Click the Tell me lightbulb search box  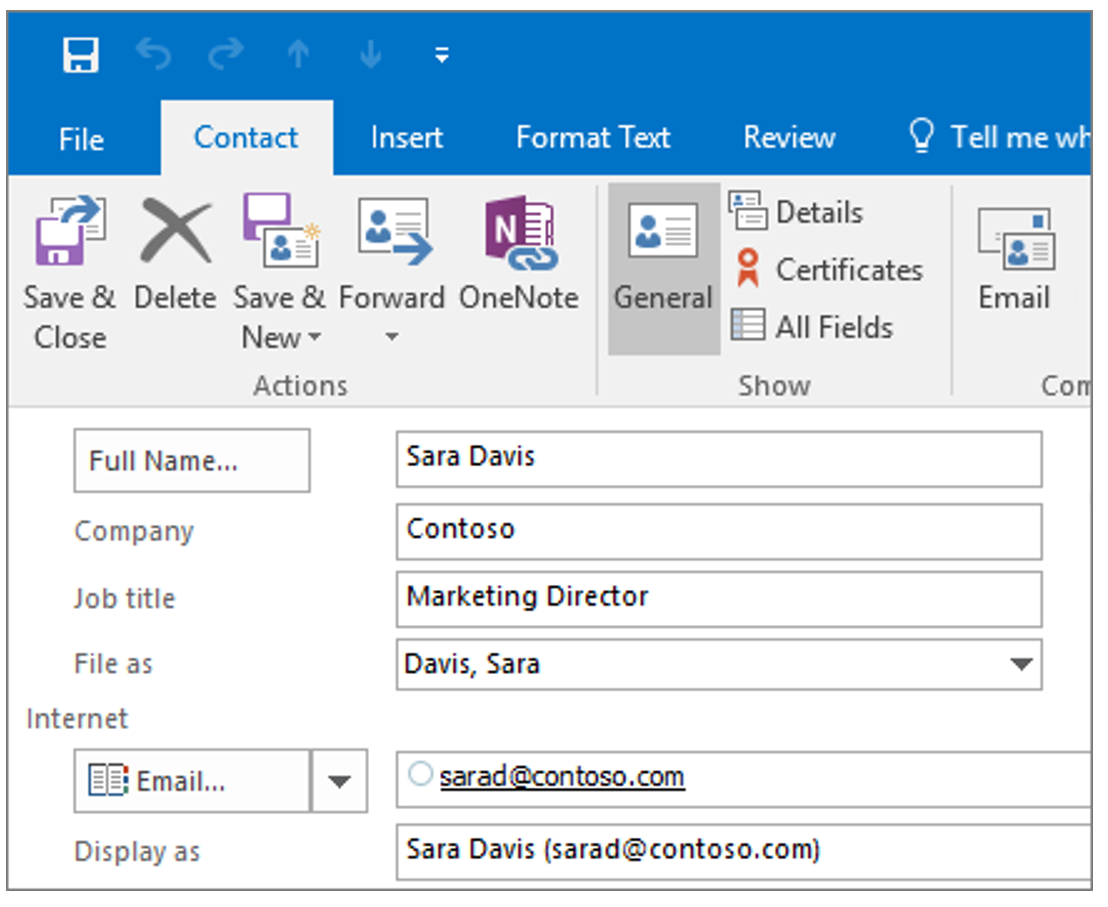(x=1000, y=137)
